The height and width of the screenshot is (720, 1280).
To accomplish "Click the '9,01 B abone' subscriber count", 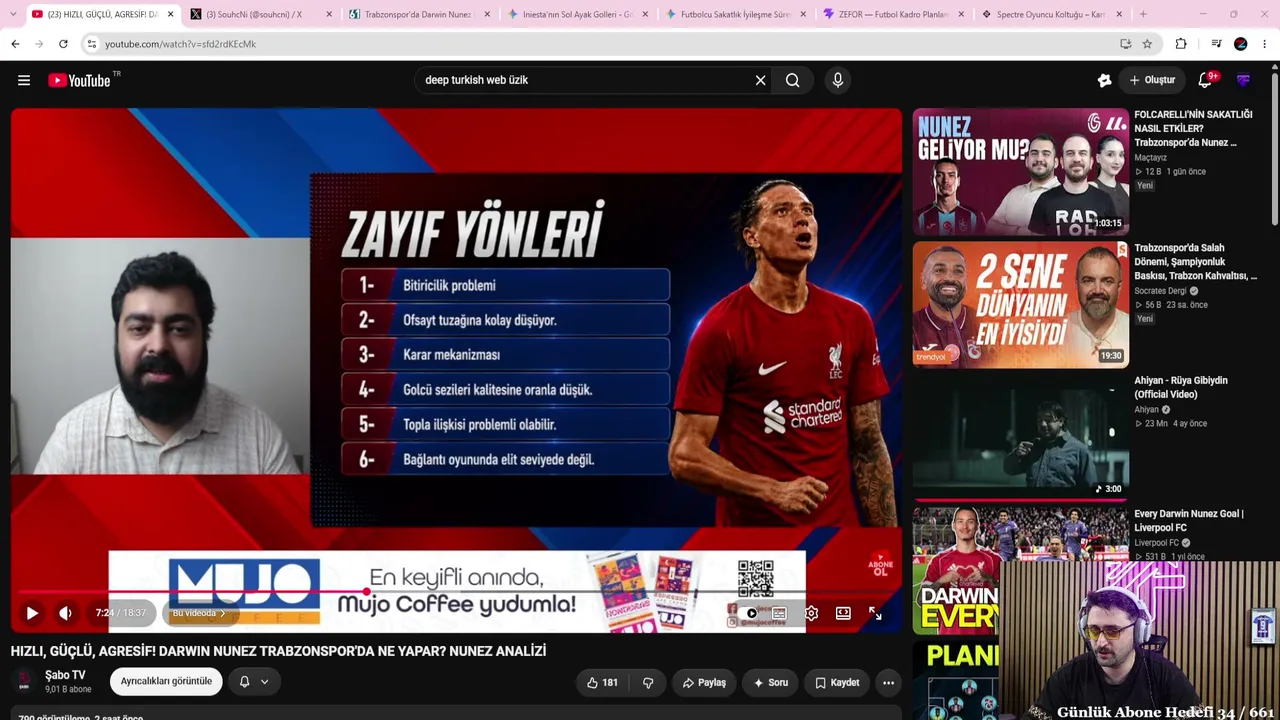I will [x=68, y=690].
